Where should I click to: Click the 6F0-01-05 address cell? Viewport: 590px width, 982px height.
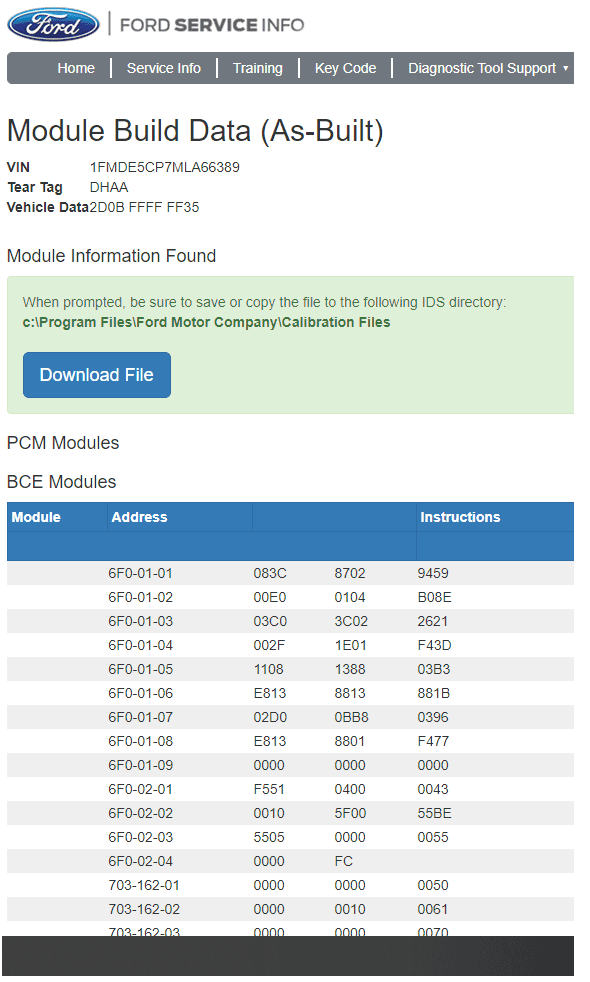pyautogui.click(x=140, y=669)
